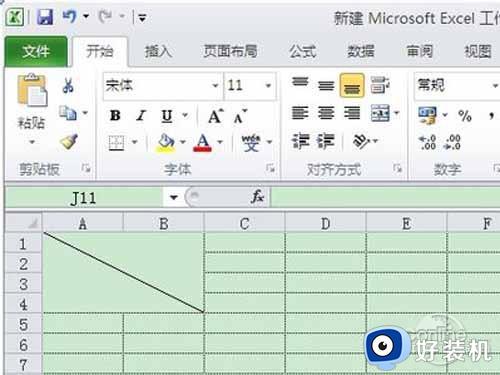Expand the Undo history dropdown arrow
The height and width of the screenshot is (375, 500).
[86, 16]
